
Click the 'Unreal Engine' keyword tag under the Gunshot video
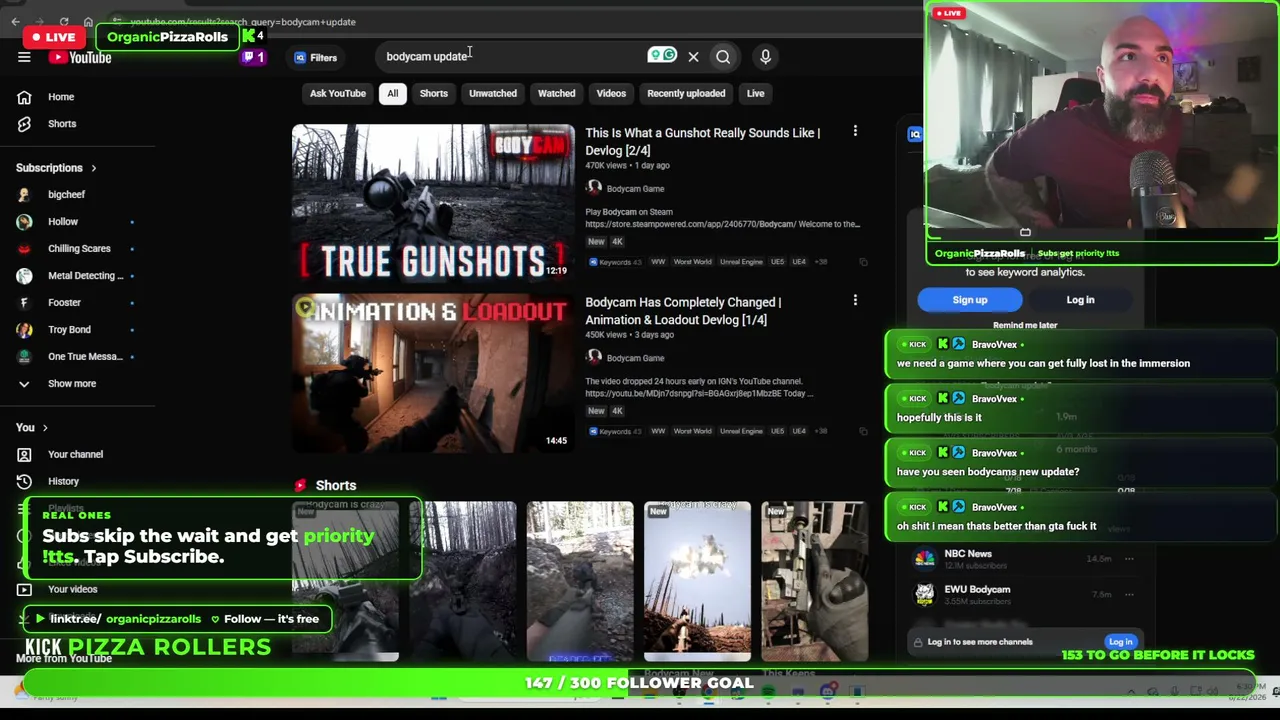coord(741,262)
